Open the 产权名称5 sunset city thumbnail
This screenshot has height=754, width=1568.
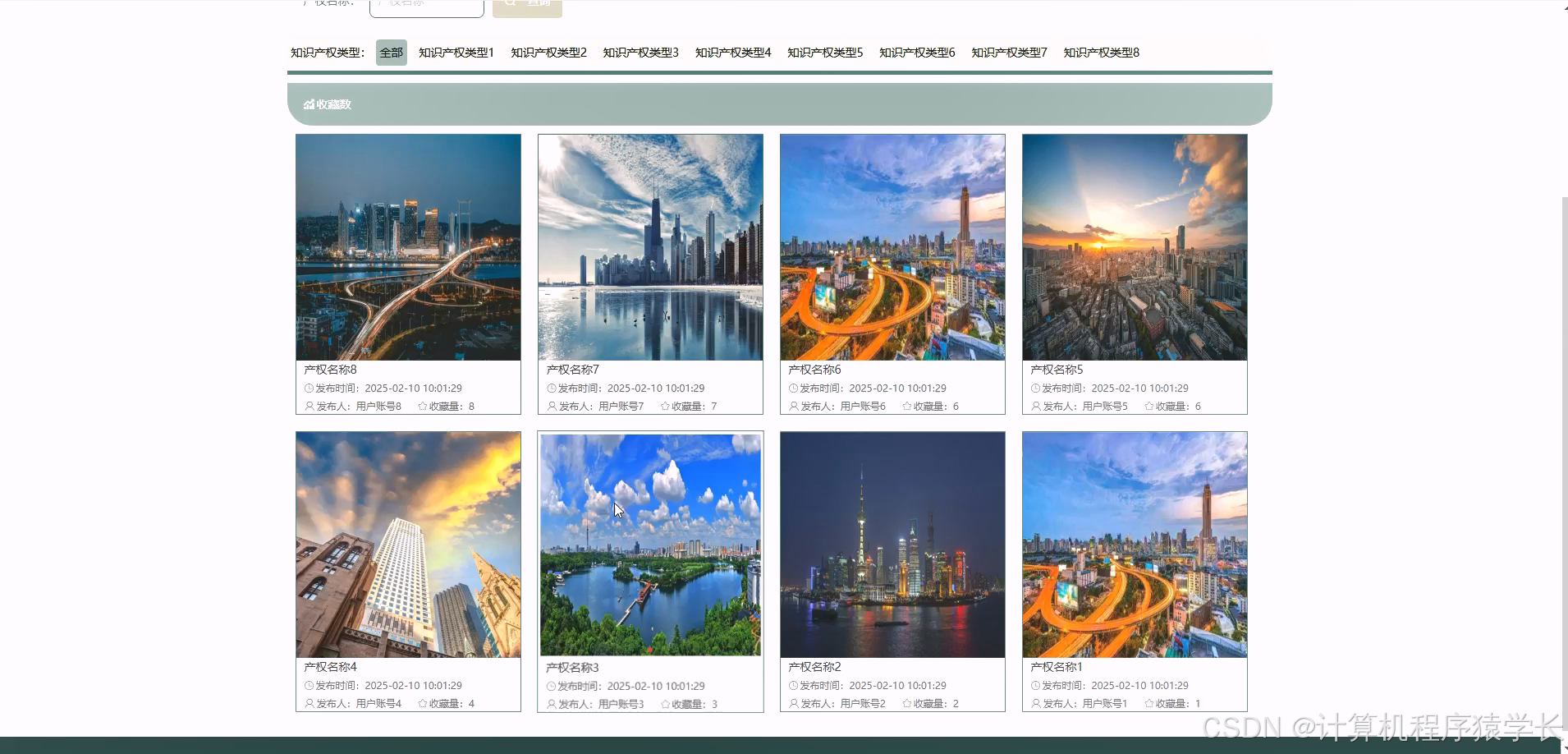point(1135,247)
